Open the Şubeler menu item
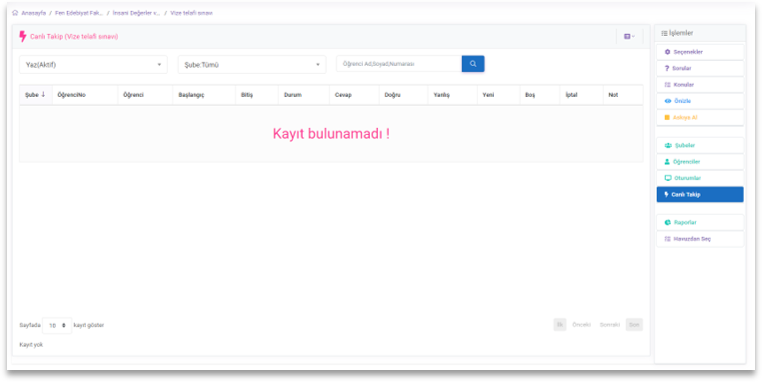The width and height of the screenshot is (762, 382). 700,145
